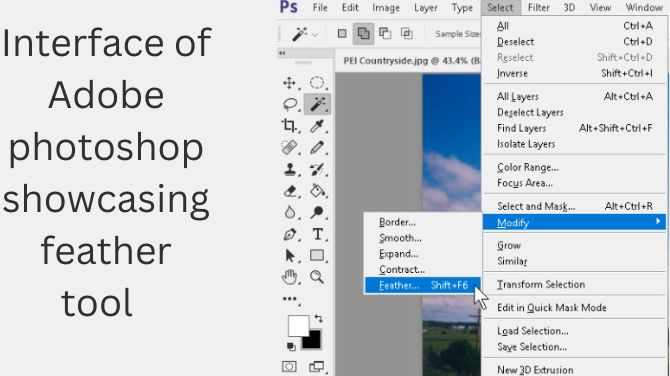Open the Window menu
Viewport: 670px width, 376px height.
(644, 8)
